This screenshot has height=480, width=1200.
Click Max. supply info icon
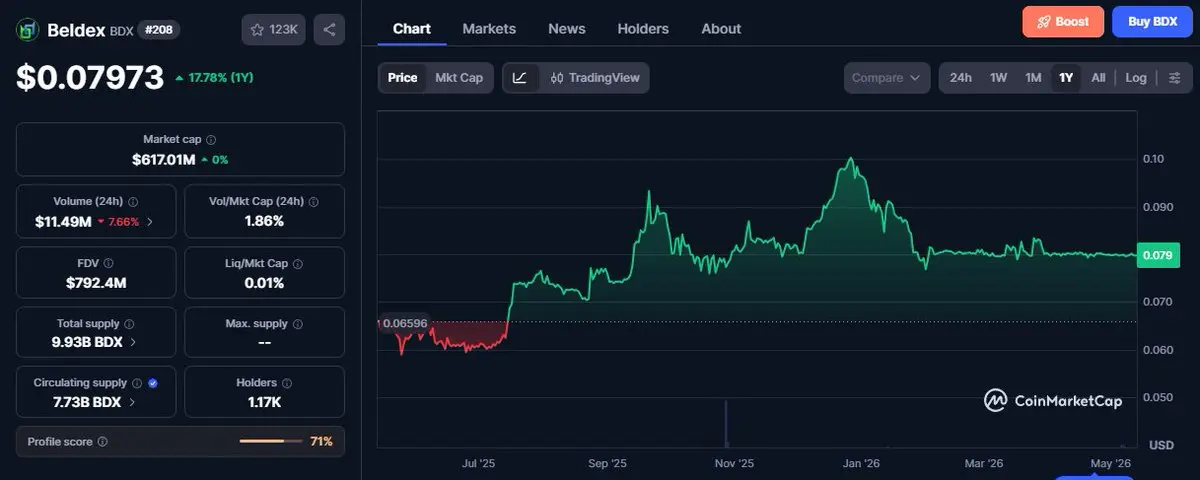point(299,324)
